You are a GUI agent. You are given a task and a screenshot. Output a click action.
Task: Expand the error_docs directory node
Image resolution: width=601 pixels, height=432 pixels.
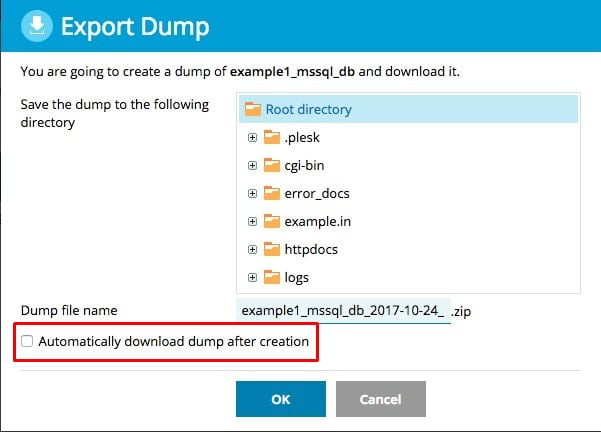pyautogui.click(x=253, y=193)
